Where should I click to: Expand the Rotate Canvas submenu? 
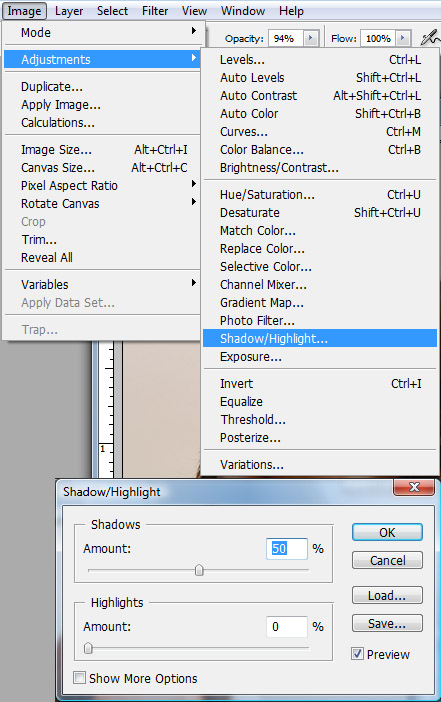tap(102, 204)
